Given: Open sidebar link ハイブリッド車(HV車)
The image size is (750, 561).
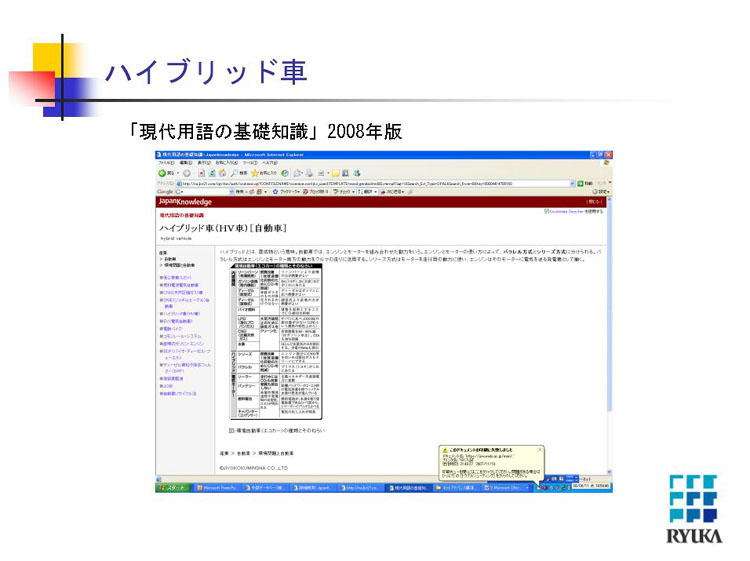Looking at the screenshot, I should click(181, 314).
